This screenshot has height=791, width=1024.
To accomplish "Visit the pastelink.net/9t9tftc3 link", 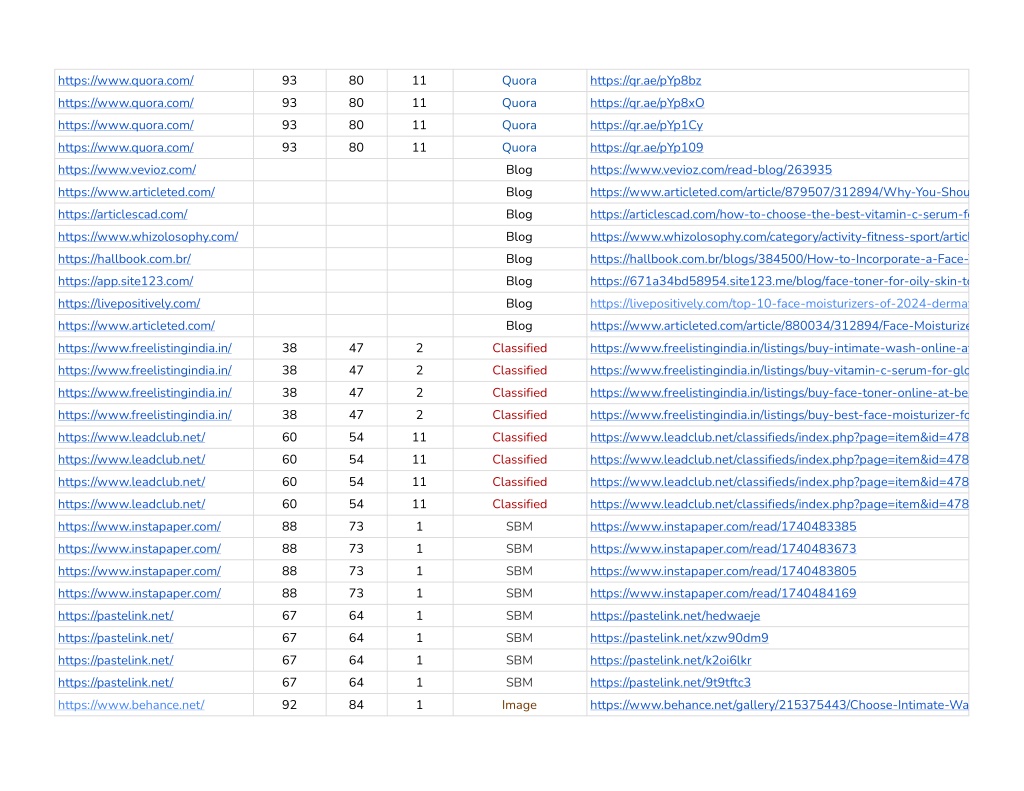I will (670, 682).
